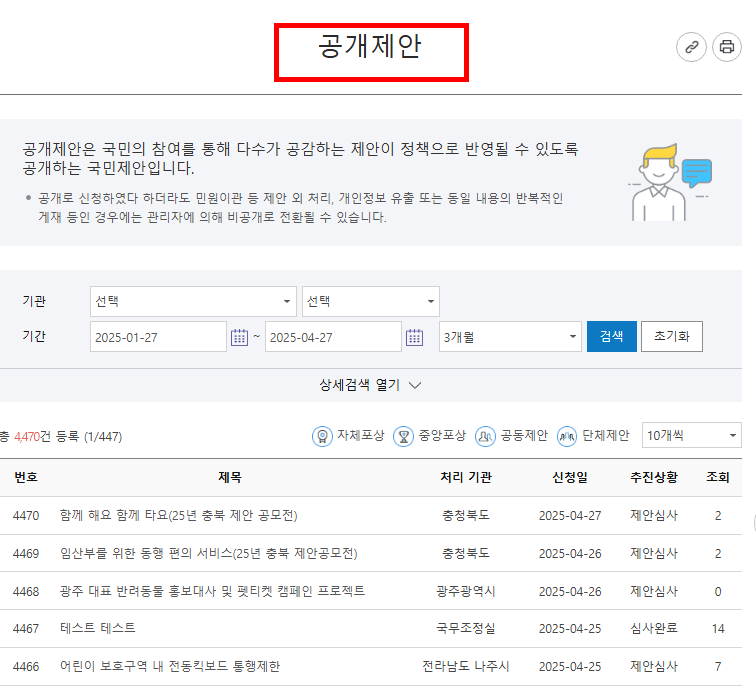Print the page with printer icon
The width and height of the screenshot is (756, 692).
click(x=727, y=47)
